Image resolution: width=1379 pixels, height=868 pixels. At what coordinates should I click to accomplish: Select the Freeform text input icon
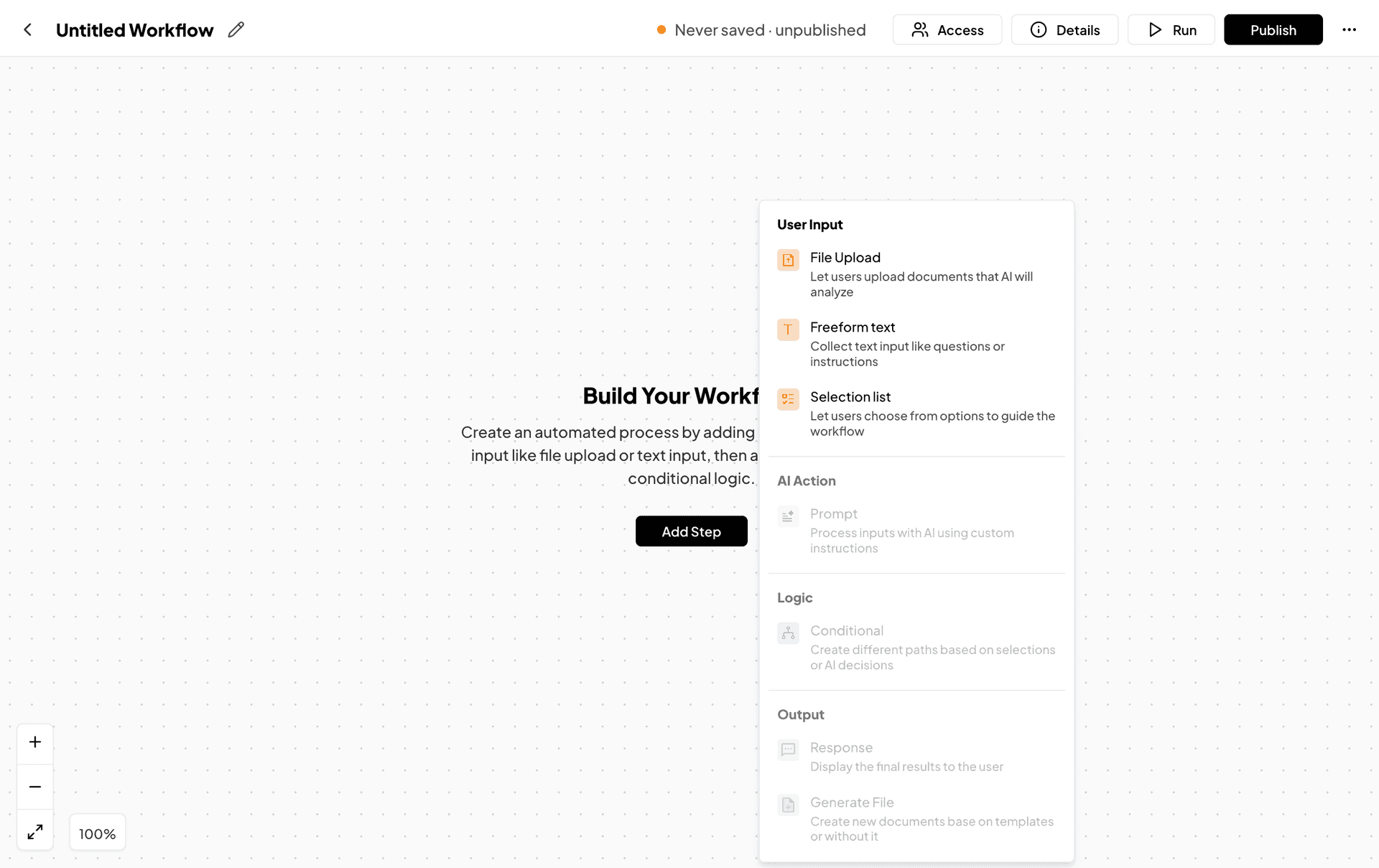click(x=788, y=330)
